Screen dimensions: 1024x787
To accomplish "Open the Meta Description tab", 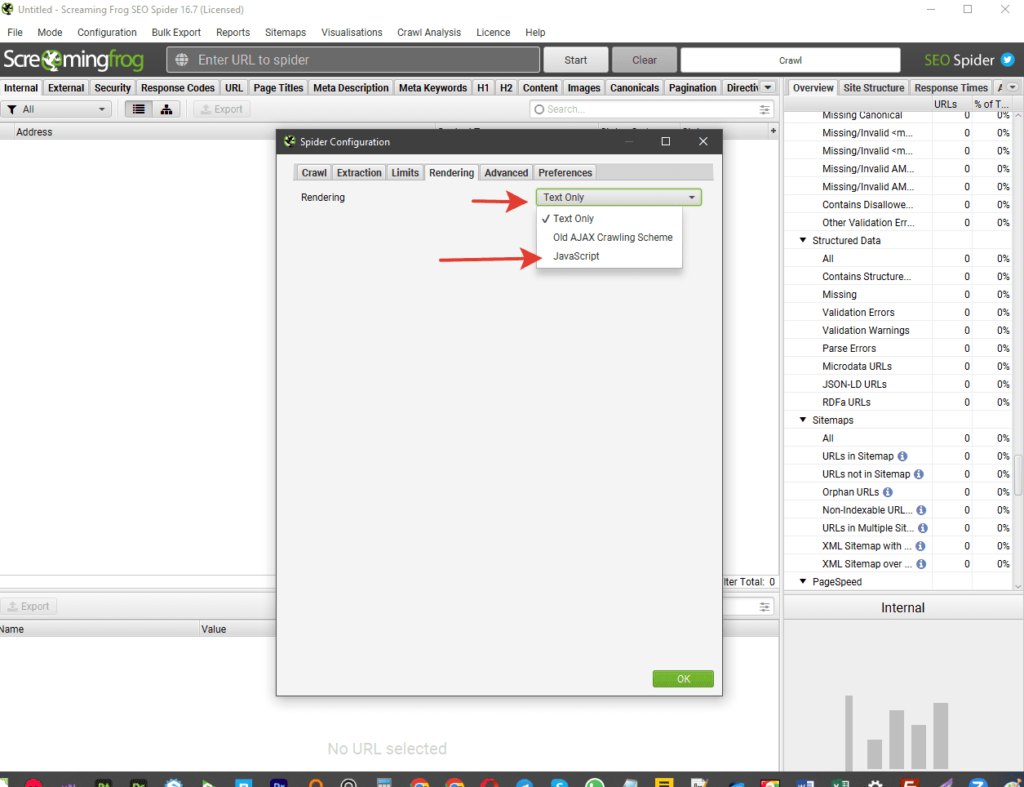I will [x=351, y=88].
